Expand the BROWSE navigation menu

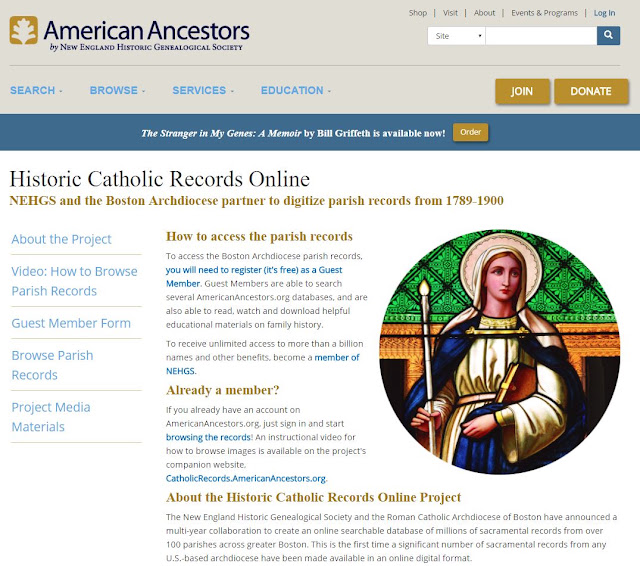click(x=118, y=90)
